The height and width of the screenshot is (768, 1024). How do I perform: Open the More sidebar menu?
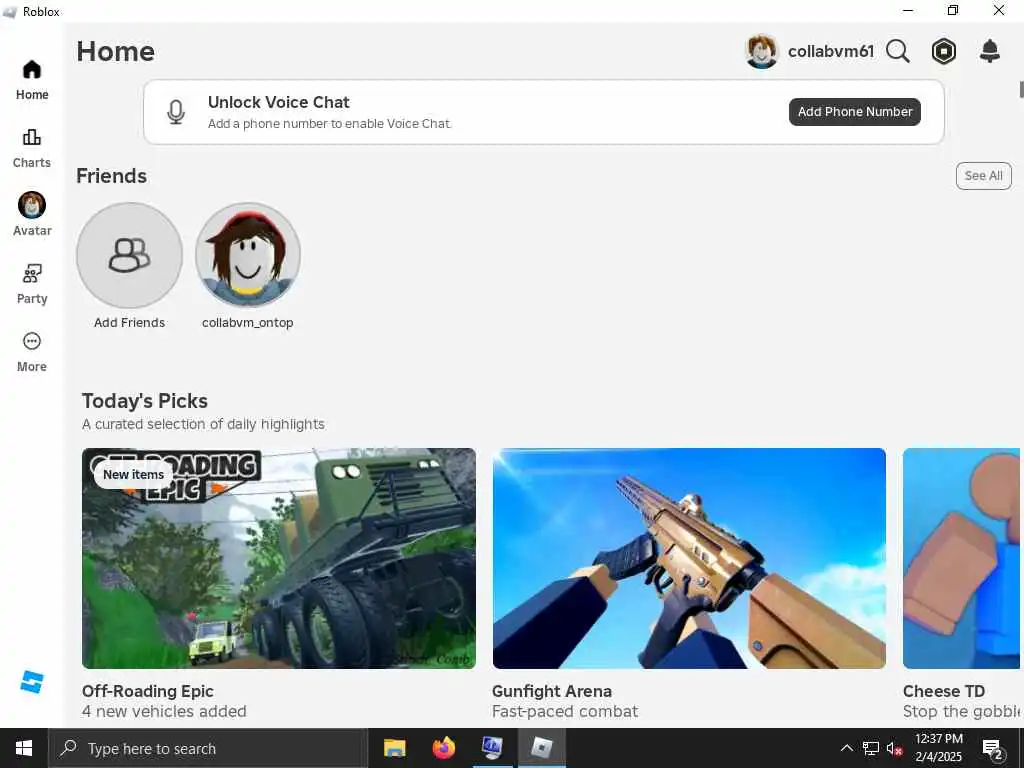[x=31, y=341]
